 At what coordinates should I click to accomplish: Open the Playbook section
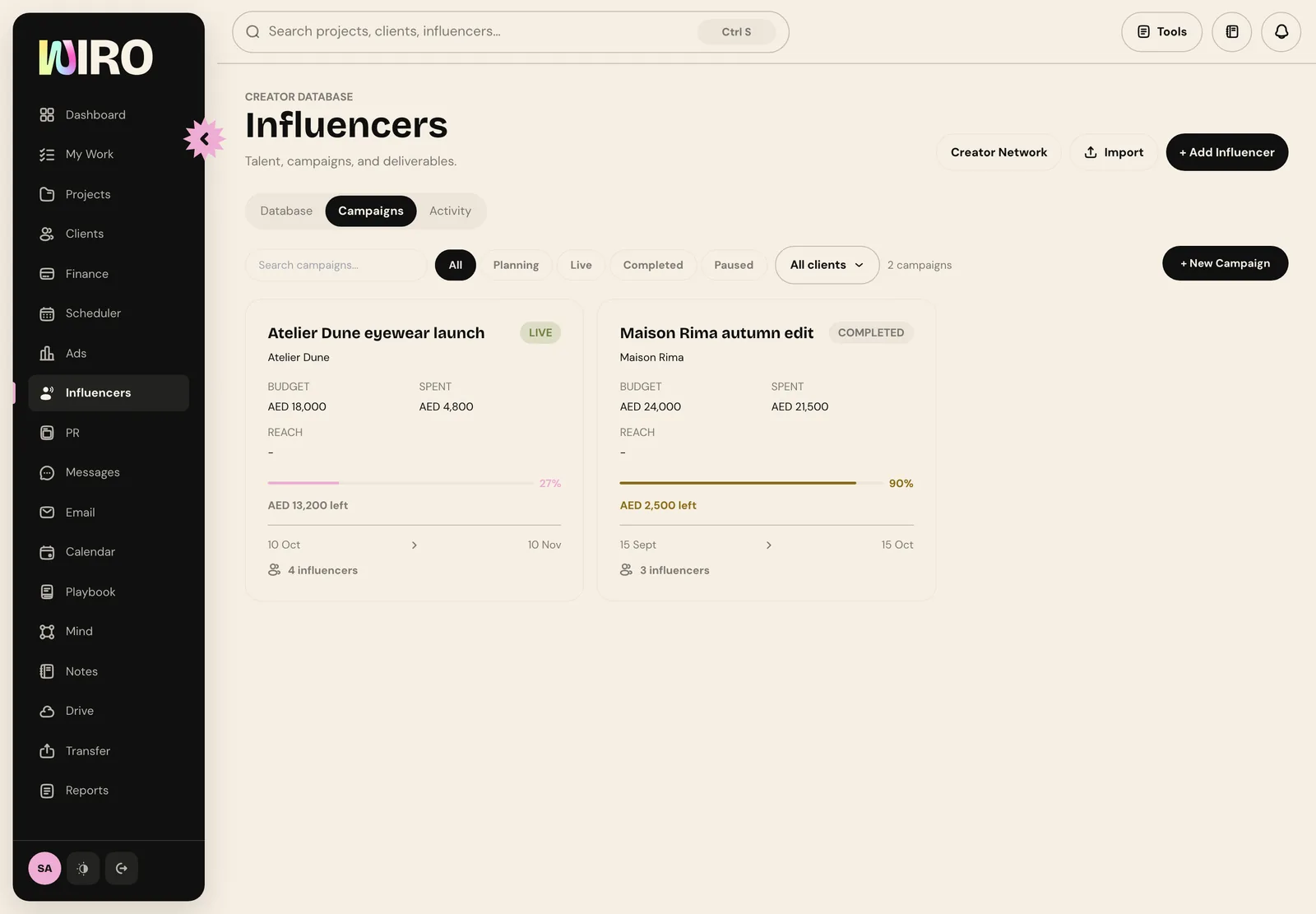[x=109, y=592]
